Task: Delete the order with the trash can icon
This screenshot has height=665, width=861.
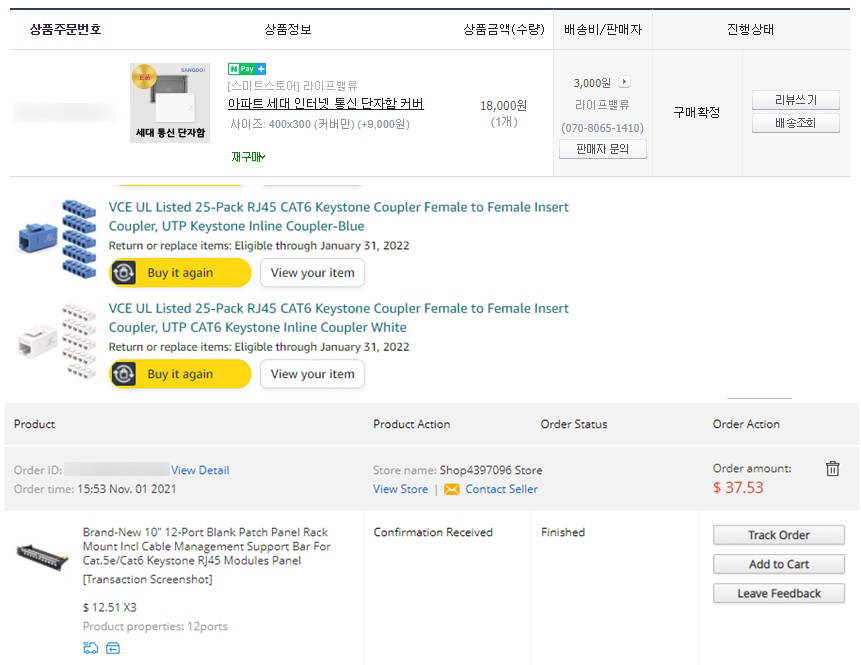Action: 832,468
